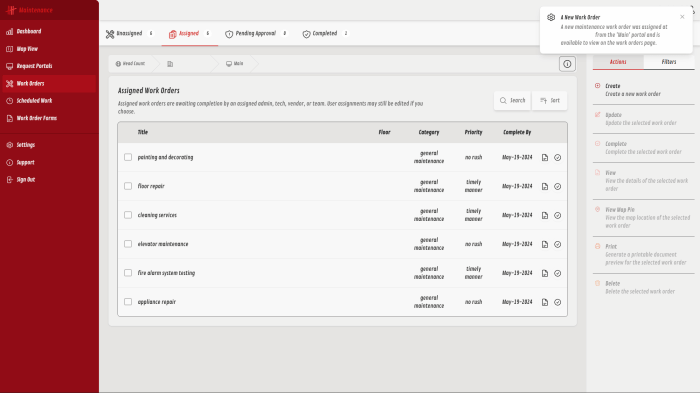Open the Support page

coord(49,163)
